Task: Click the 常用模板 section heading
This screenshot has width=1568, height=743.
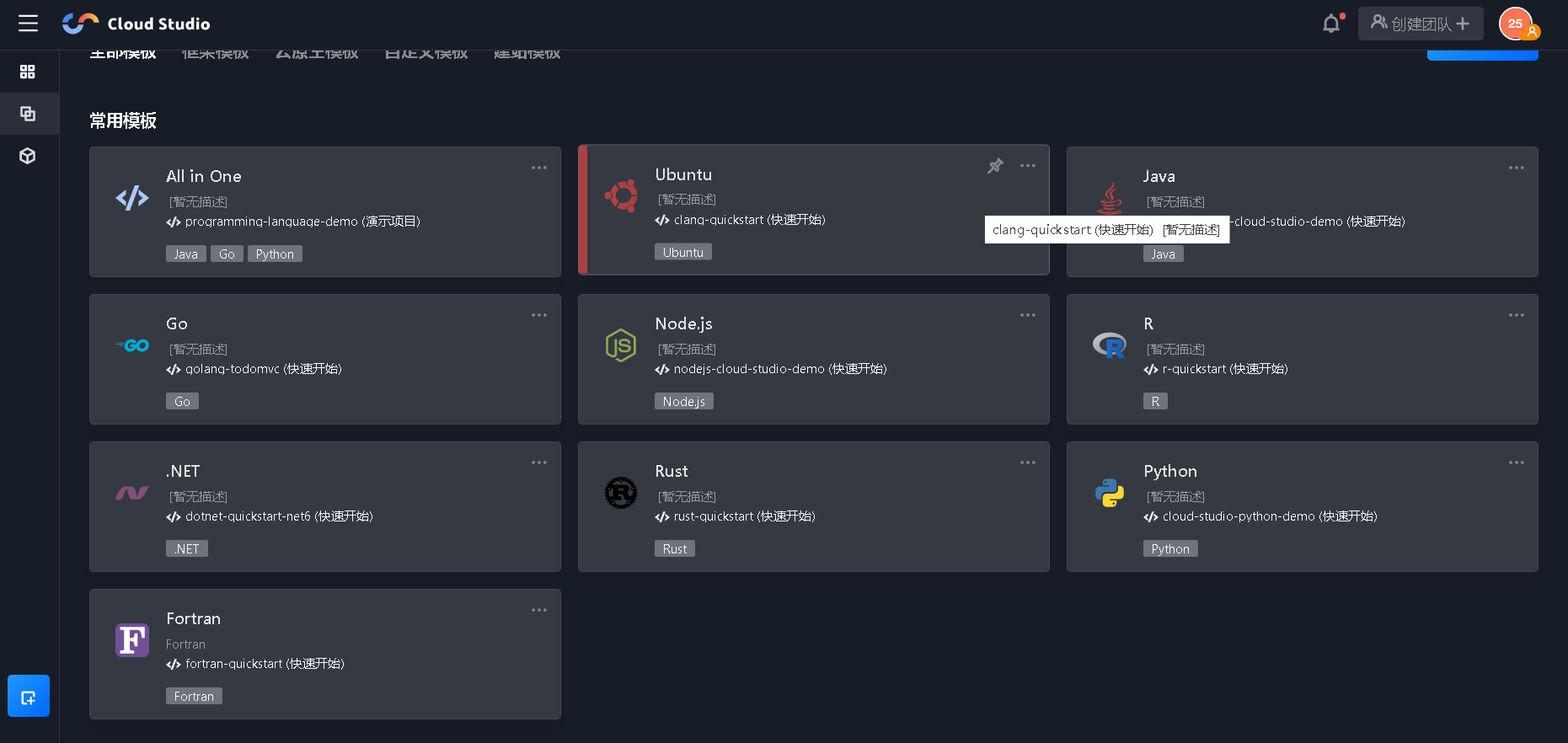Action: (123, 120)
